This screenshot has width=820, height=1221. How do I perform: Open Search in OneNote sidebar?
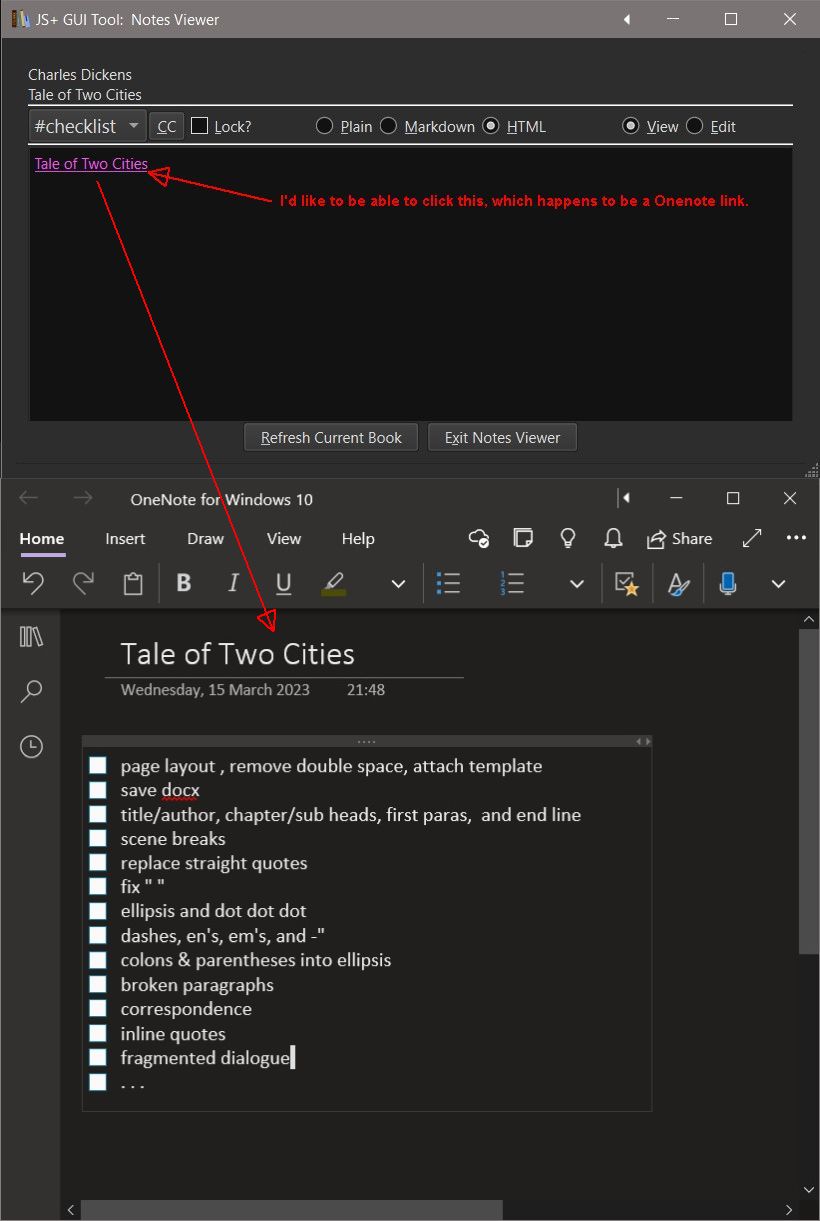click(32, 691)
